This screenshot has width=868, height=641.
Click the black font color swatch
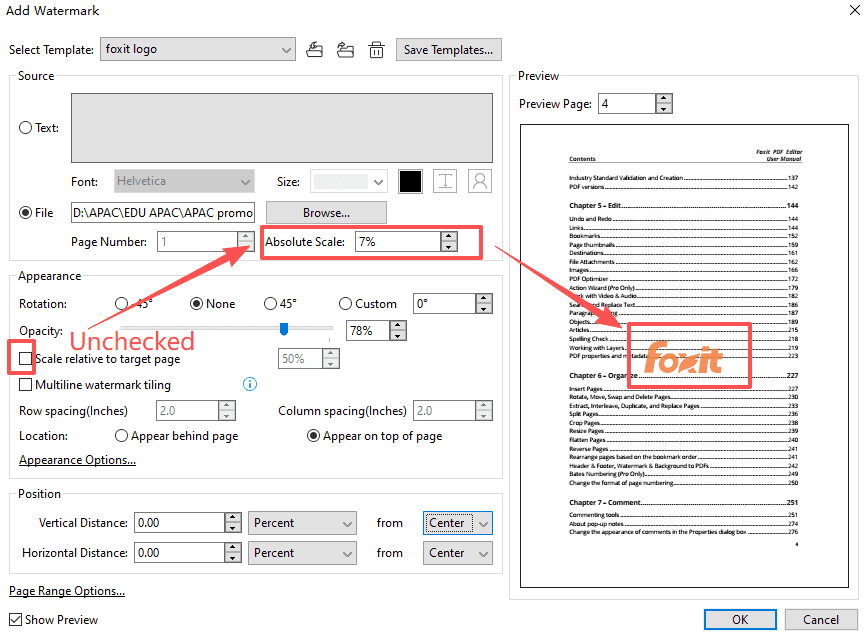pyautogui.click(x=410, y=182)
